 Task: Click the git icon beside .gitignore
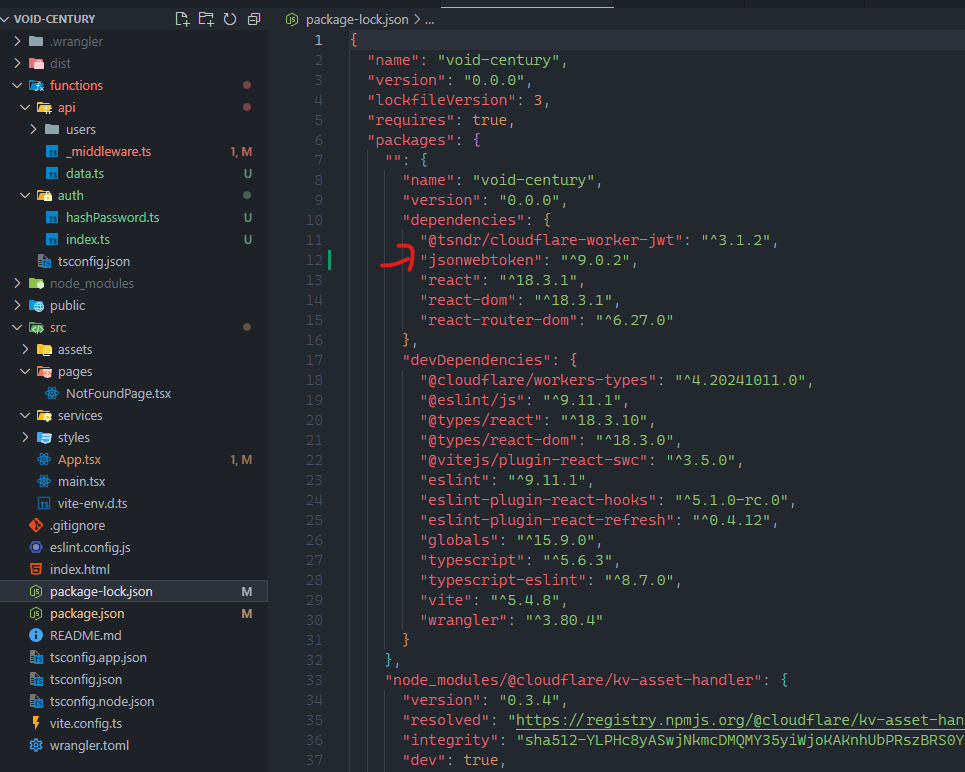tap(36, 525)
